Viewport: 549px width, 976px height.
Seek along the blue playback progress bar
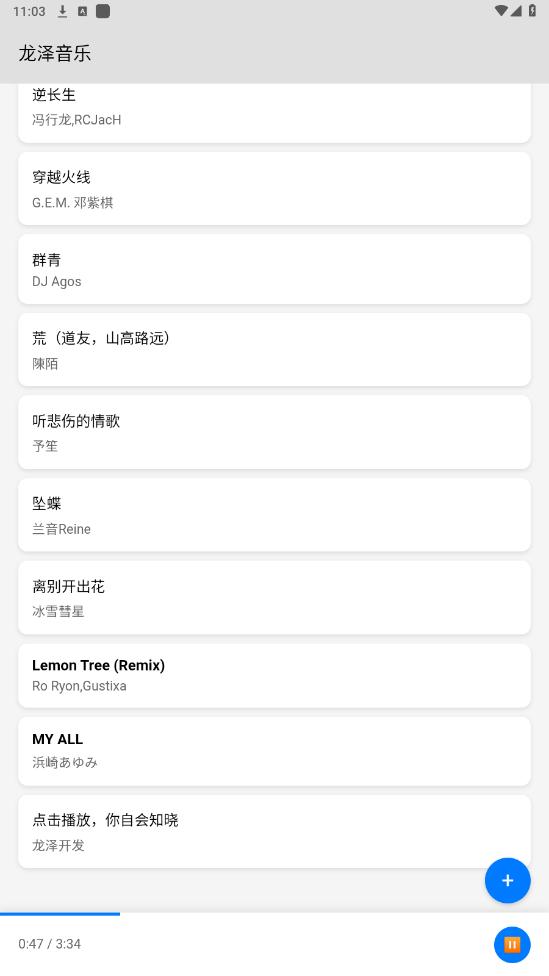[274, 914]
